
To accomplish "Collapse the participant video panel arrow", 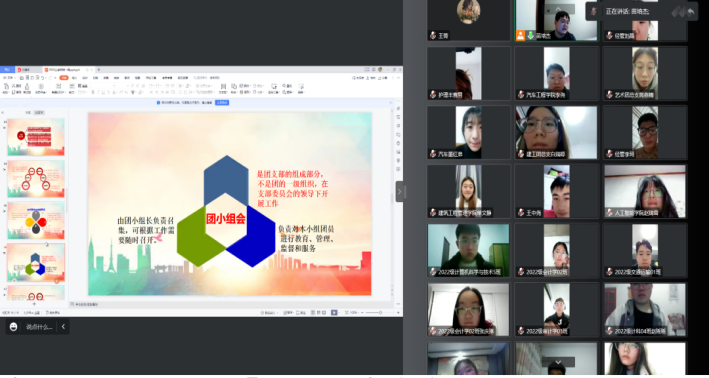I will tap(399, 191).
